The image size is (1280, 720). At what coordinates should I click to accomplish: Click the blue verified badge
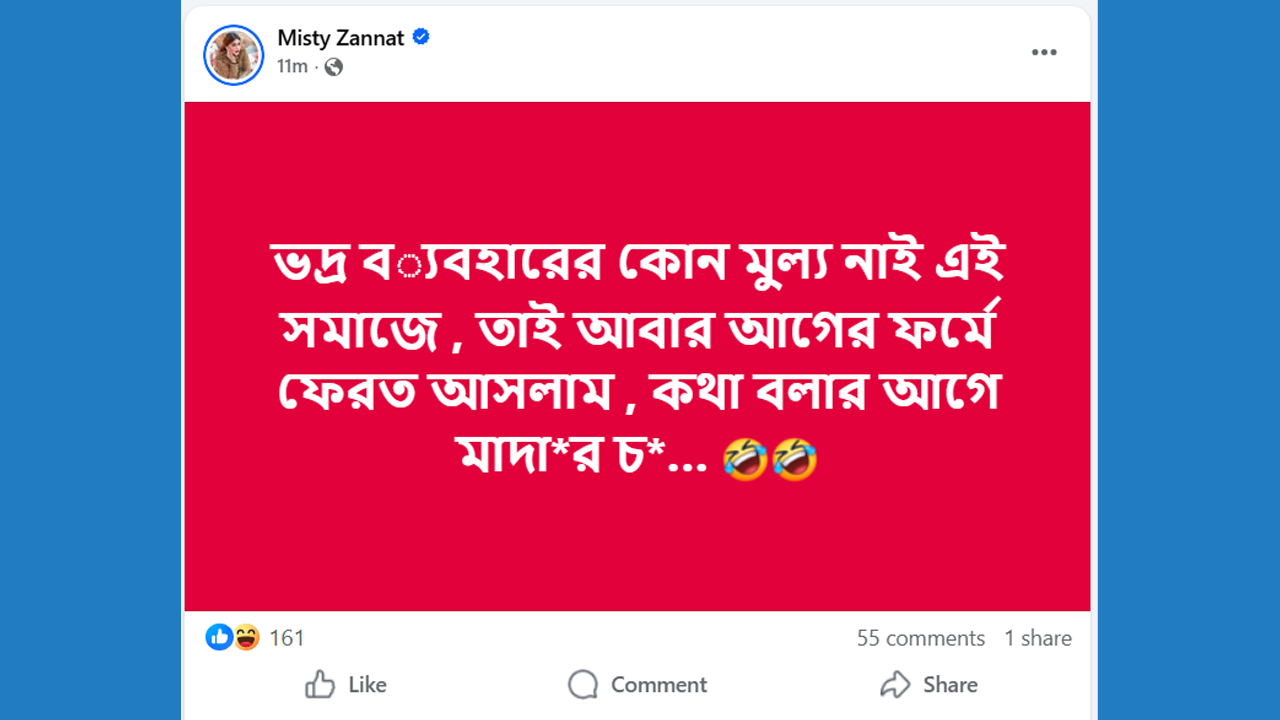pyautogui.click(x=421, y=37)
